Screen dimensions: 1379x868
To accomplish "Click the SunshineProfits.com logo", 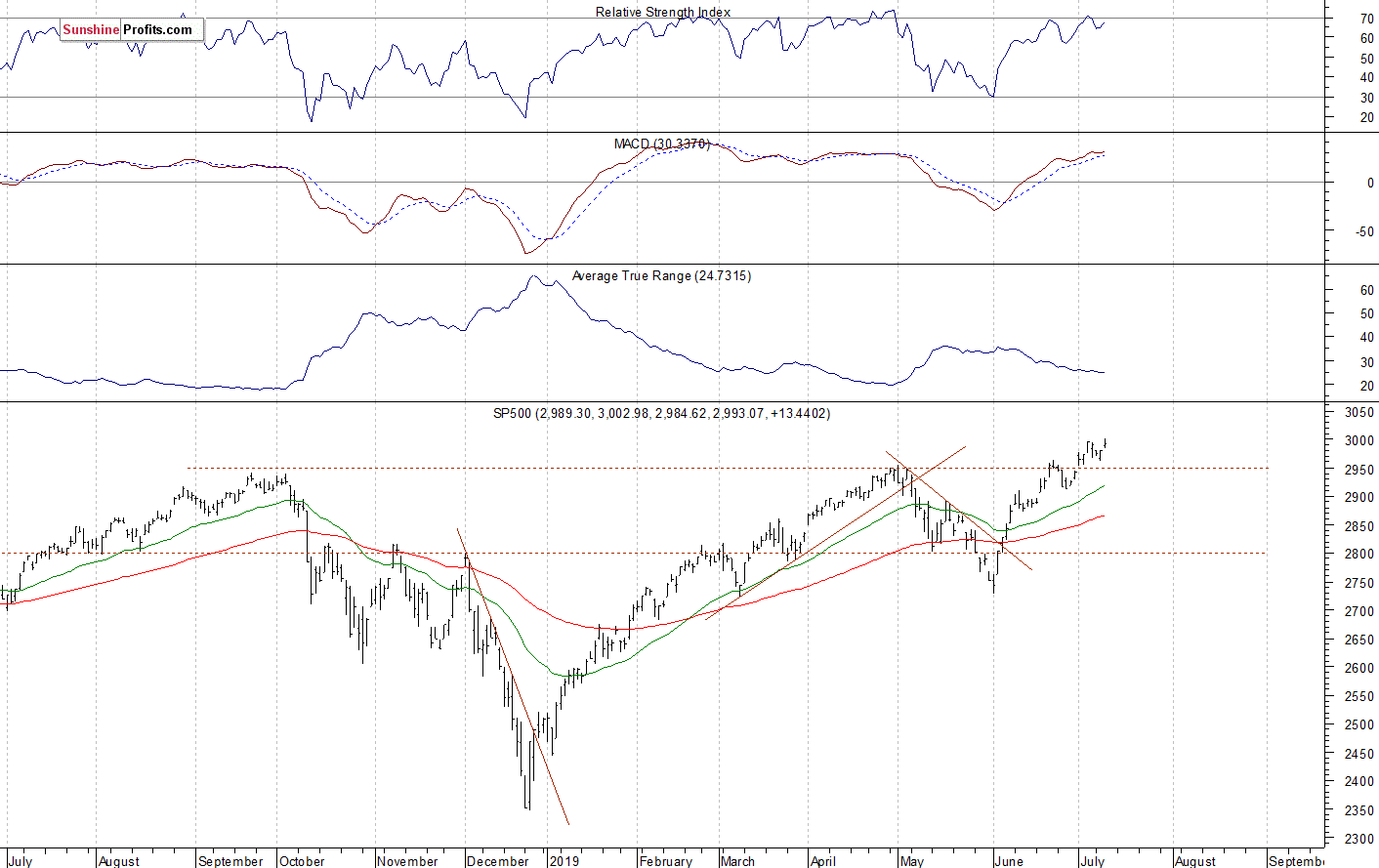I will [x=132, y=29].
